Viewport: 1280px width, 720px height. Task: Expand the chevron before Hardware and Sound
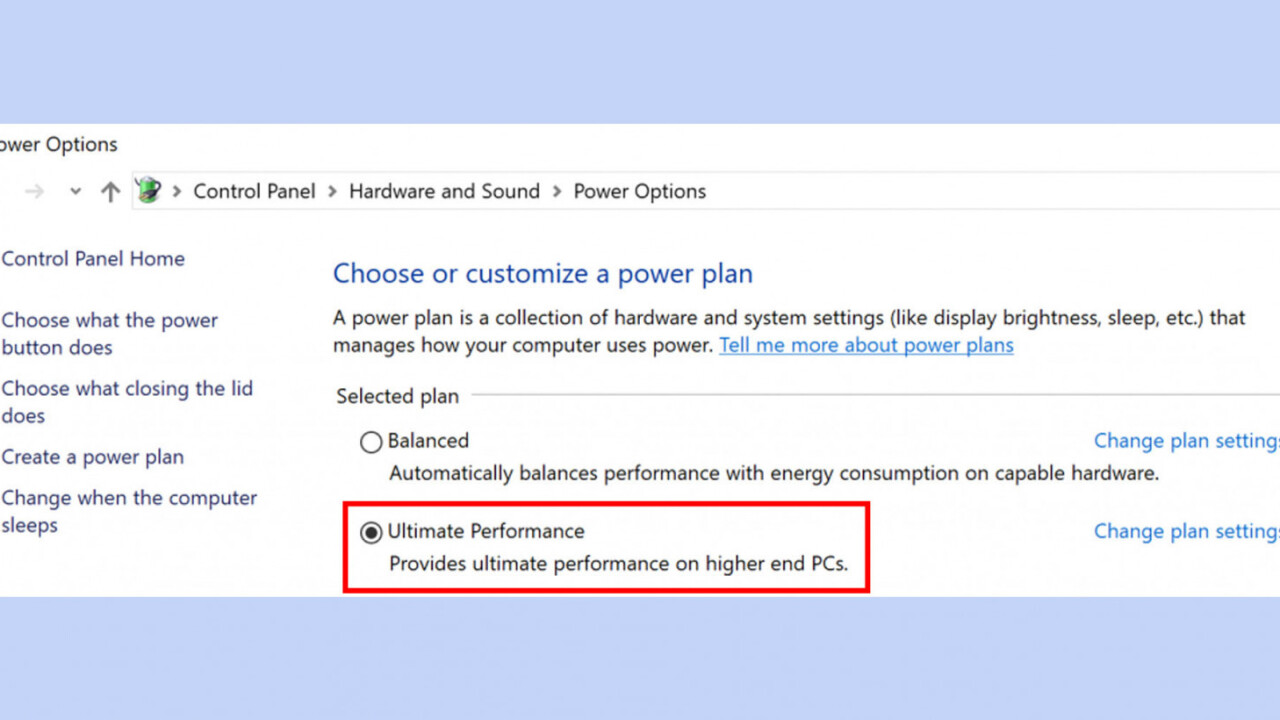pos(332,192)
